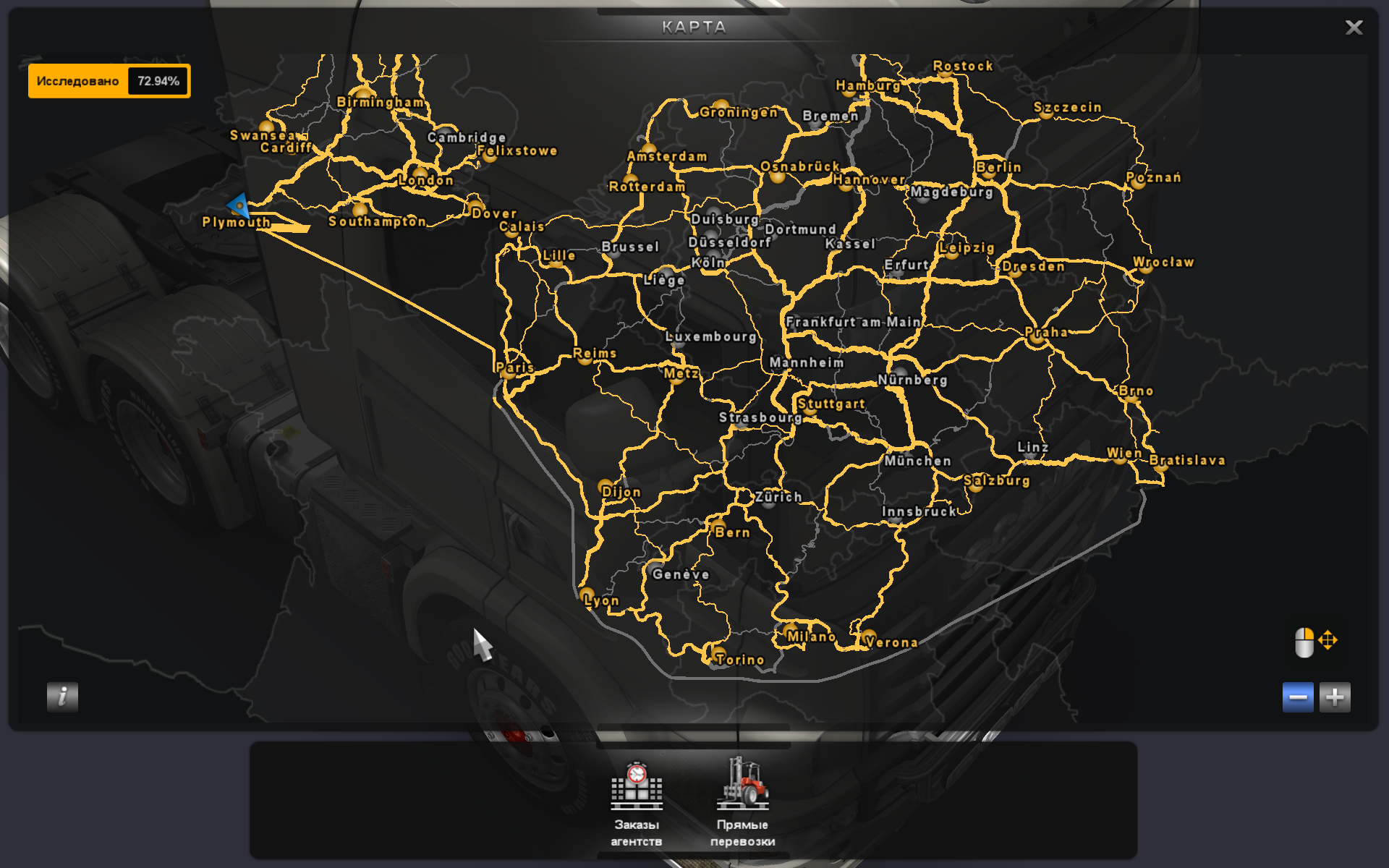Click the Köln city label

click(x=708, y=263)
